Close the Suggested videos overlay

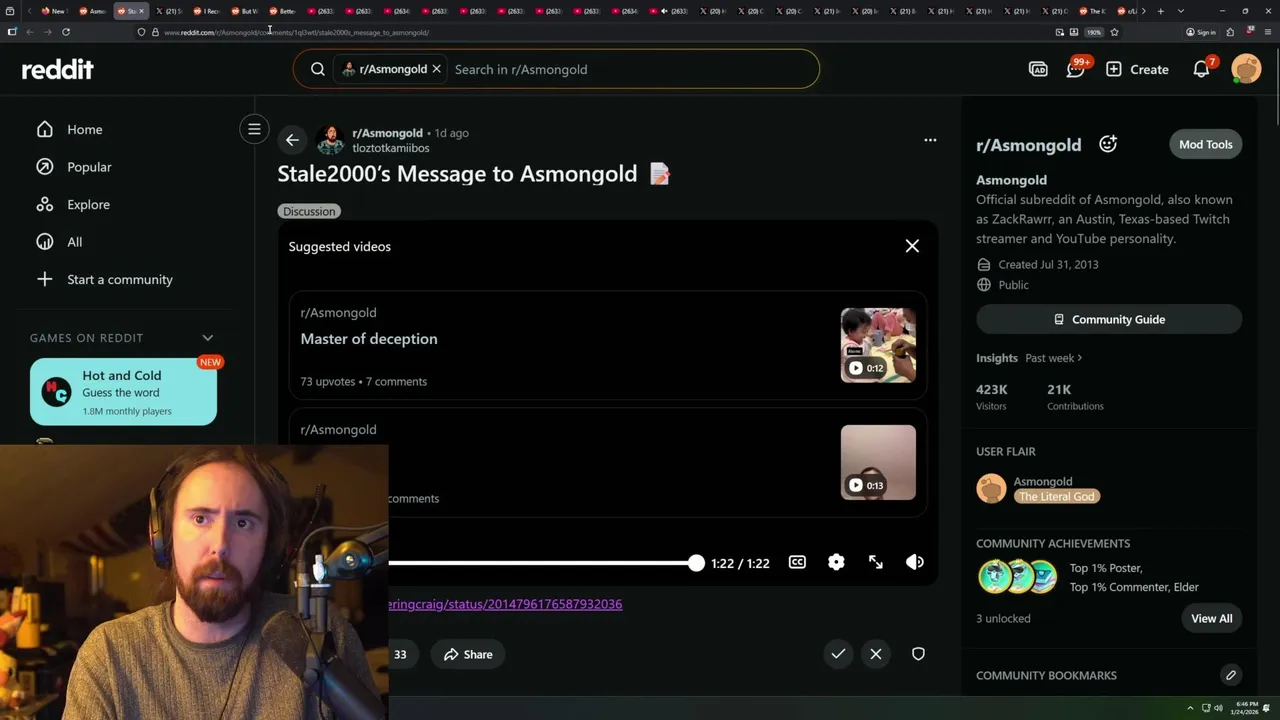[912, 246]
